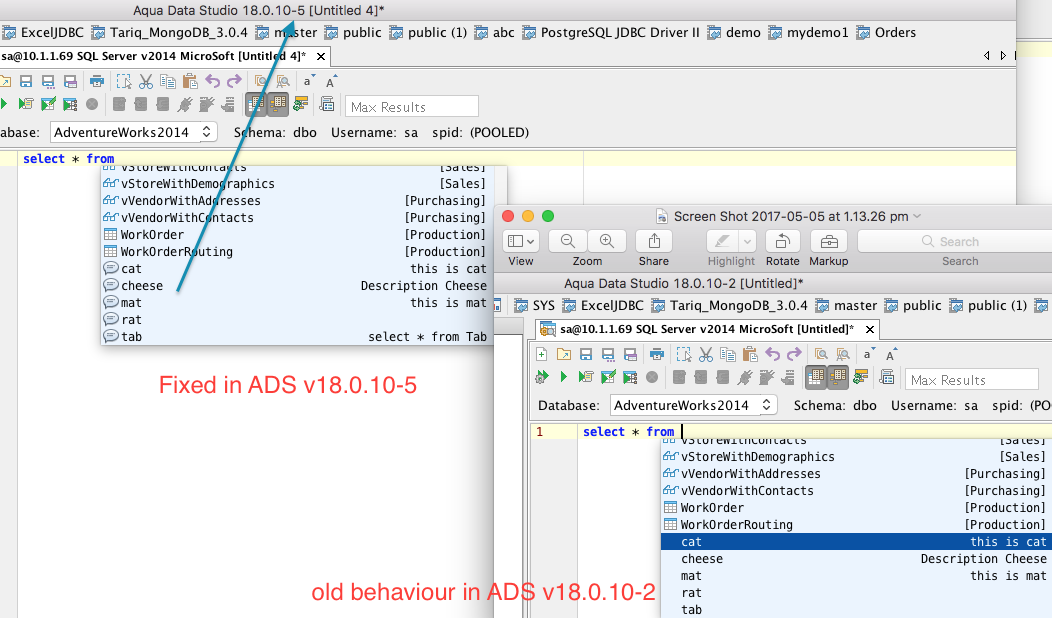Click the Refresh schema icon in the 18.0.10-5 window
This screenshot has height=618, width=1052.
[300, 104]
